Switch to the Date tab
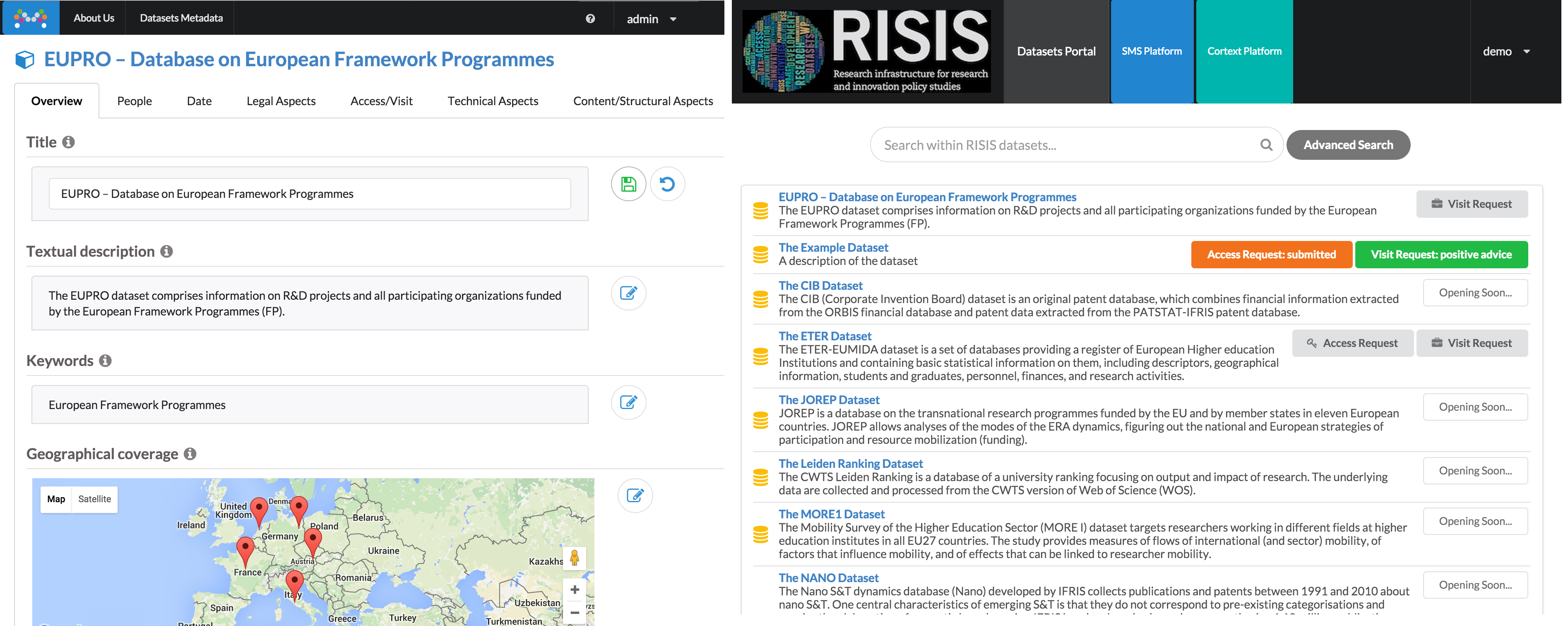The height and width of the screenshot is (626, 1568). (199, 101)
